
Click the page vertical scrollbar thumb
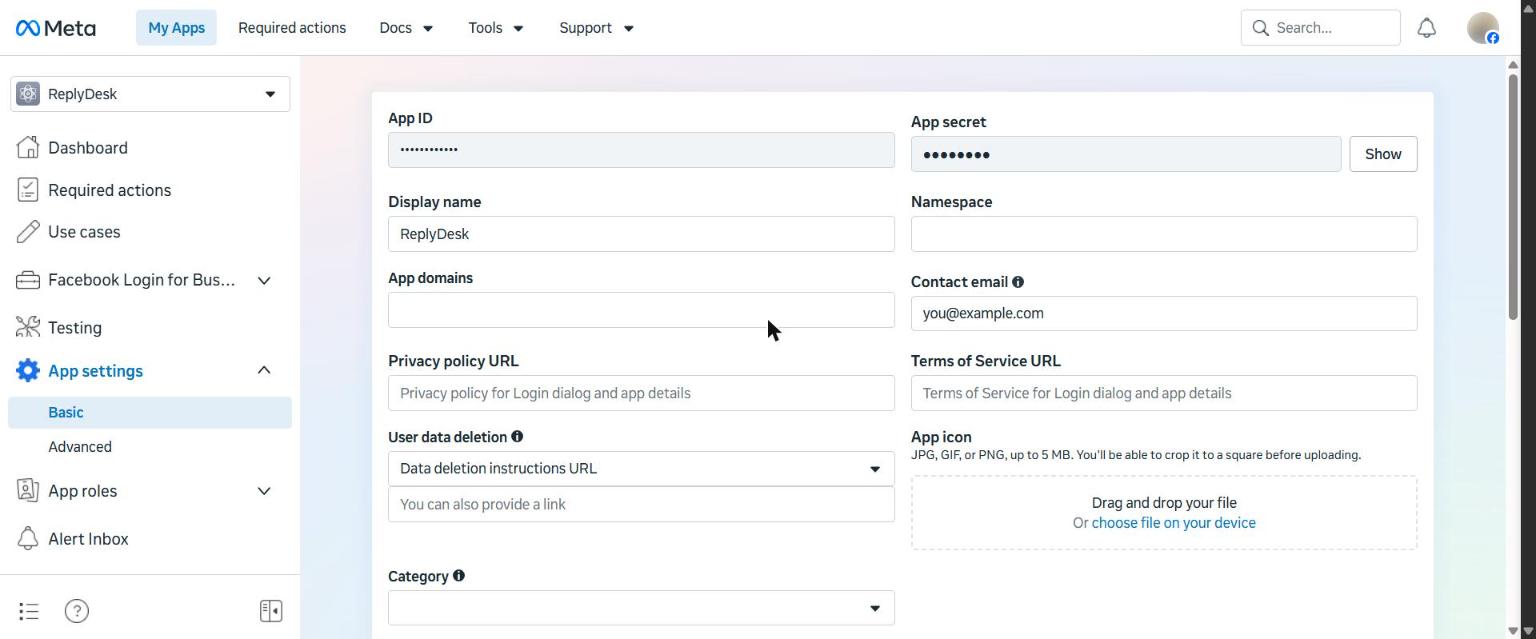1513,195
